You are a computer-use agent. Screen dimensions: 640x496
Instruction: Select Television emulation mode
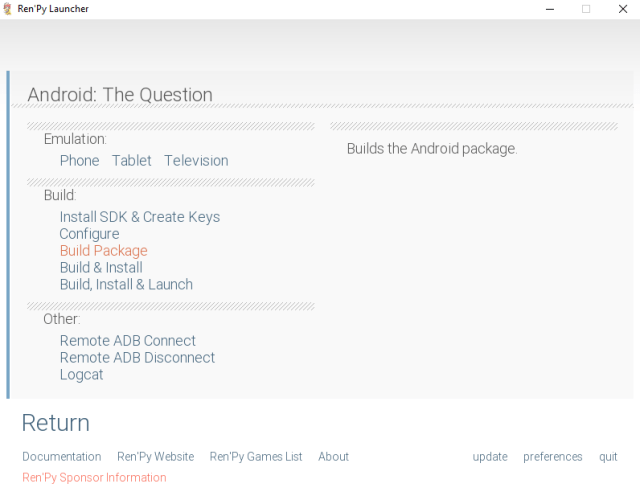pyautogui.click(x=196, y=161)
